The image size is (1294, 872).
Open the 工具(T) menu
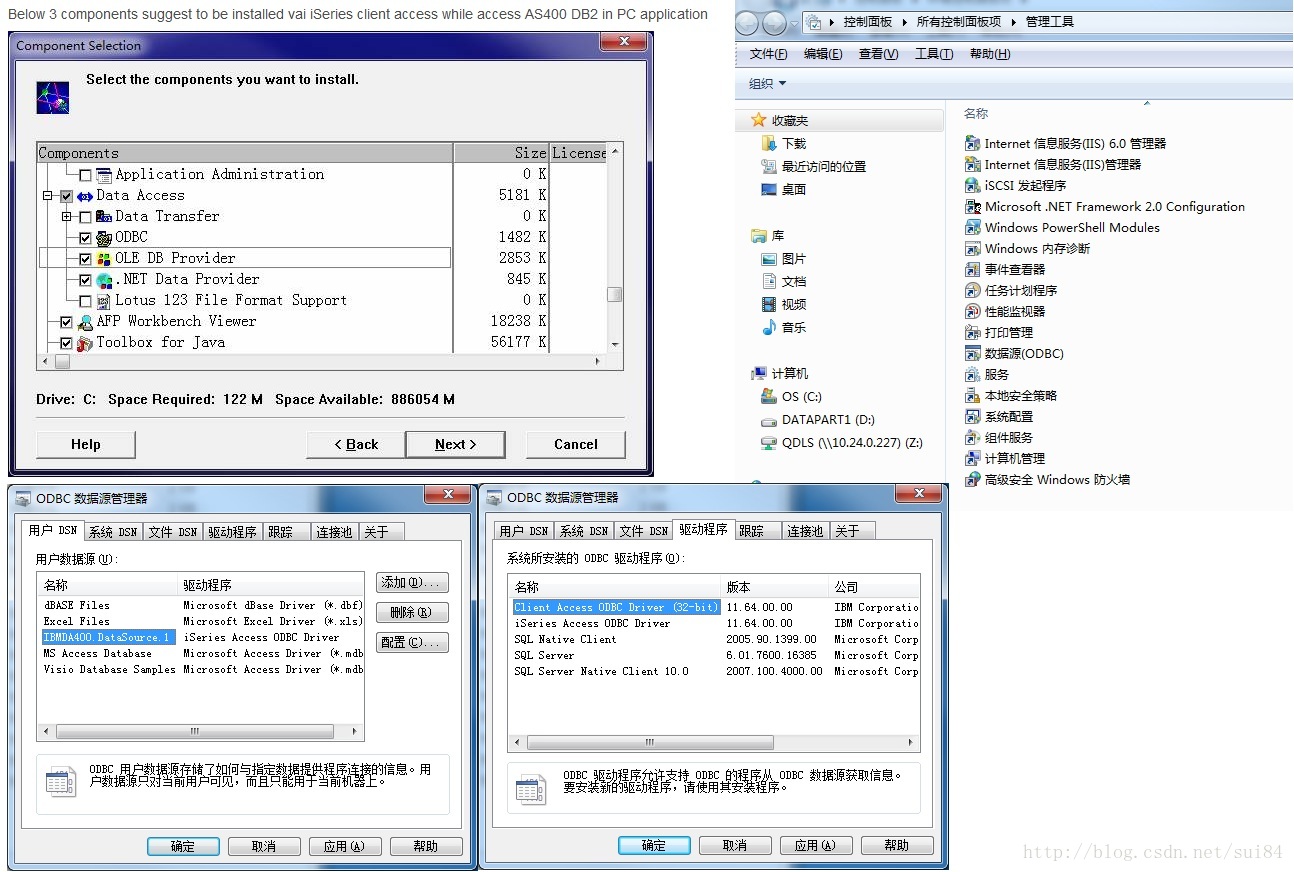pyautogui.click(x=934, y=54)
